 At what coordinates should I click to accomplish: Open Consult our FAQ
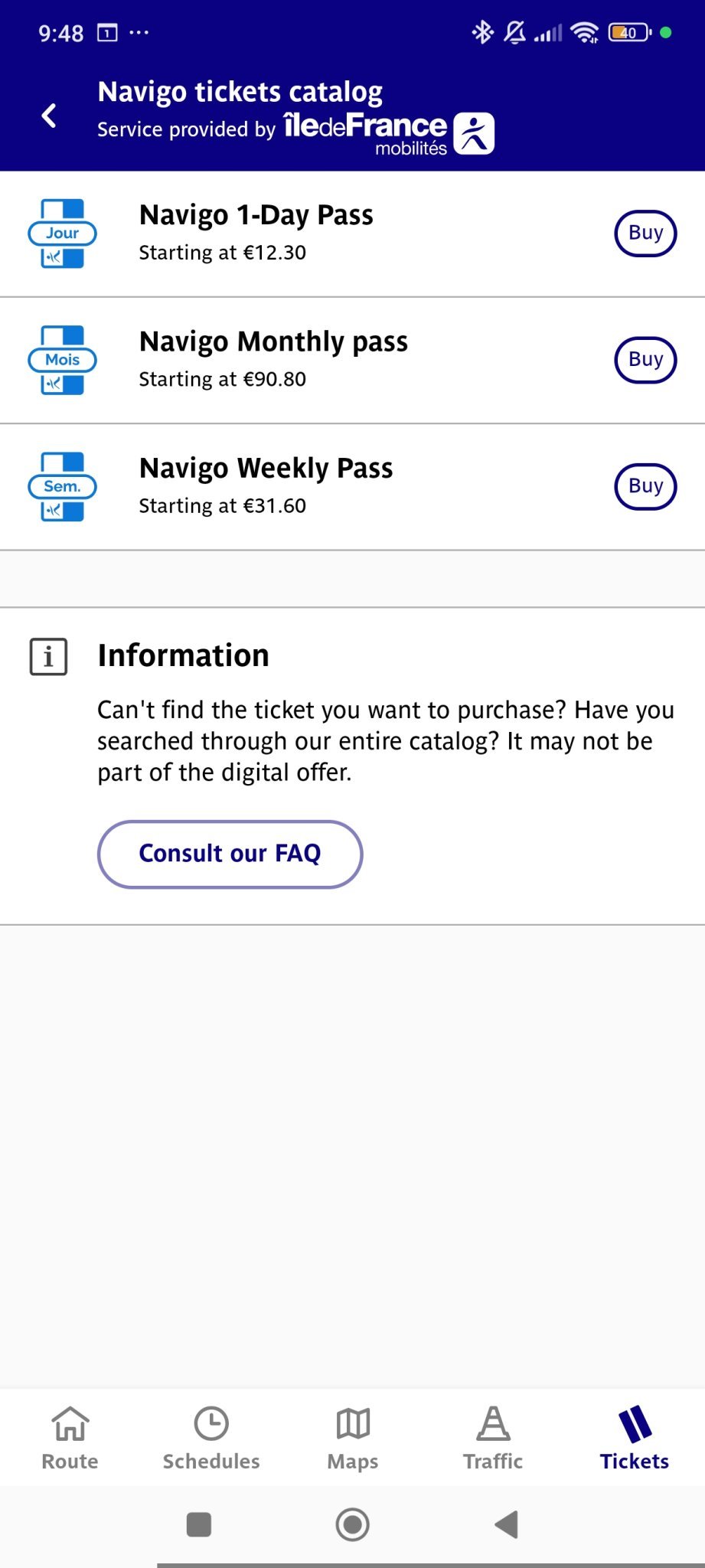pyautogui.click(x=230, y=854)
